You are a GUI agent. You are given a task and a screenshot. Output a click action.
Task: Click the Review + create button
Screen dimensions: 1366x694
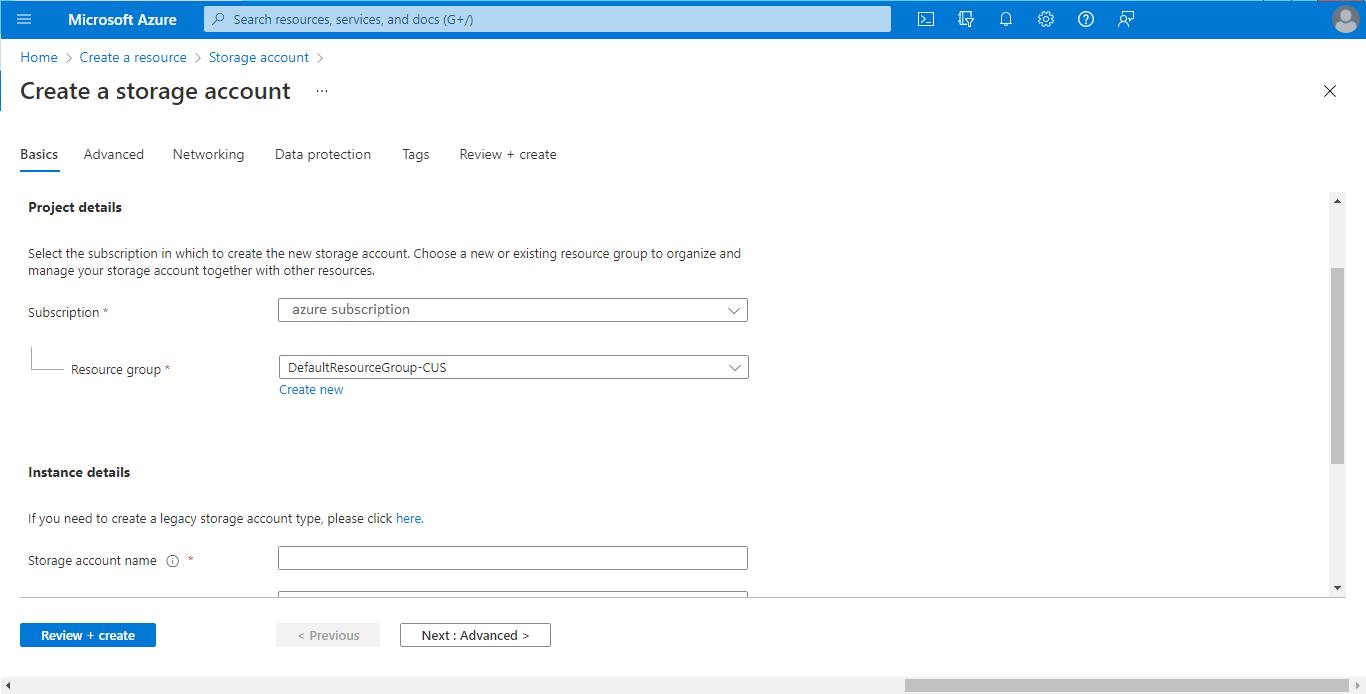pyautogui.click(x=88, y=635)
